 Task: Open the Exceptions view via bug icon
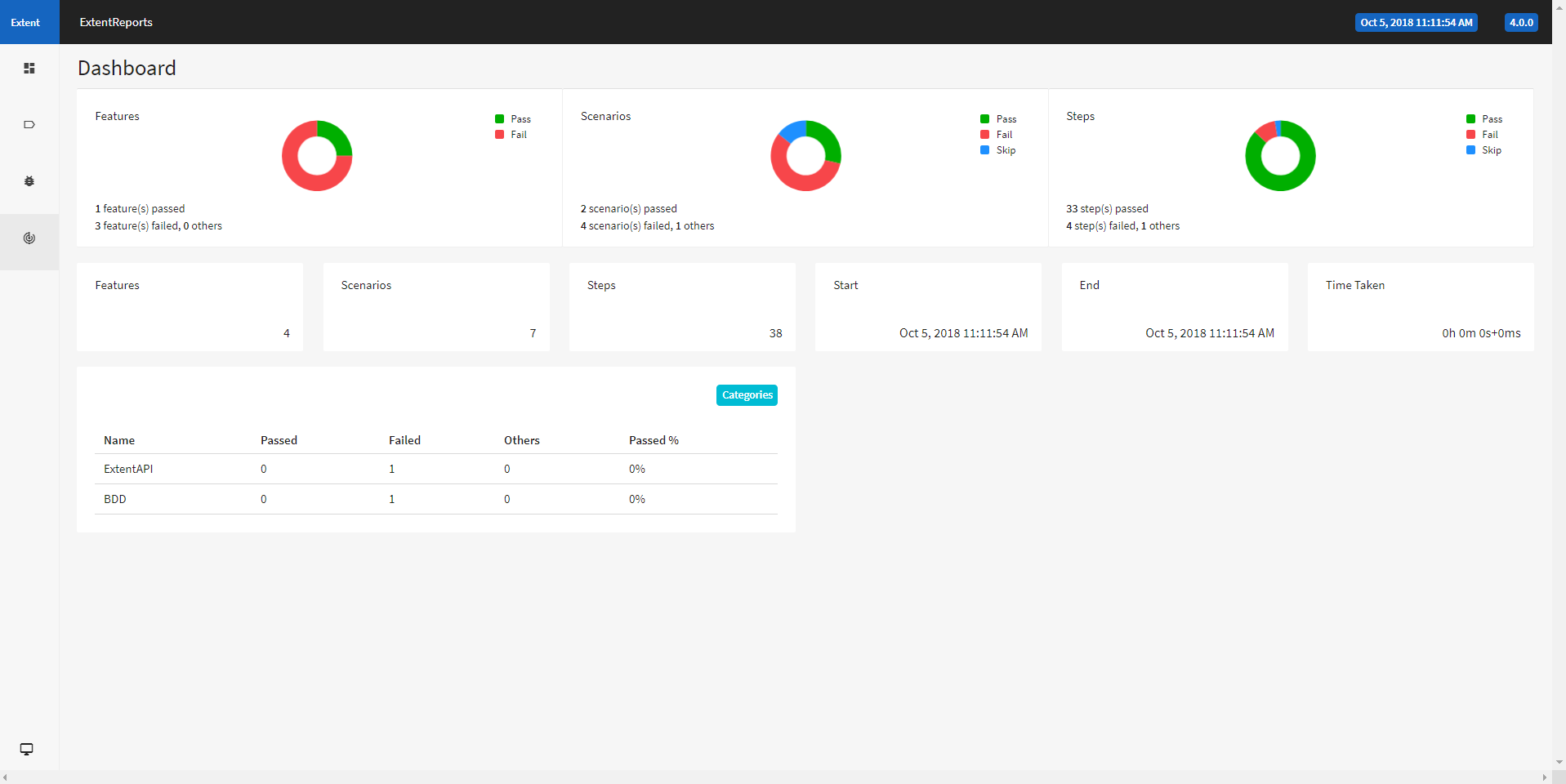click(29, 181)
